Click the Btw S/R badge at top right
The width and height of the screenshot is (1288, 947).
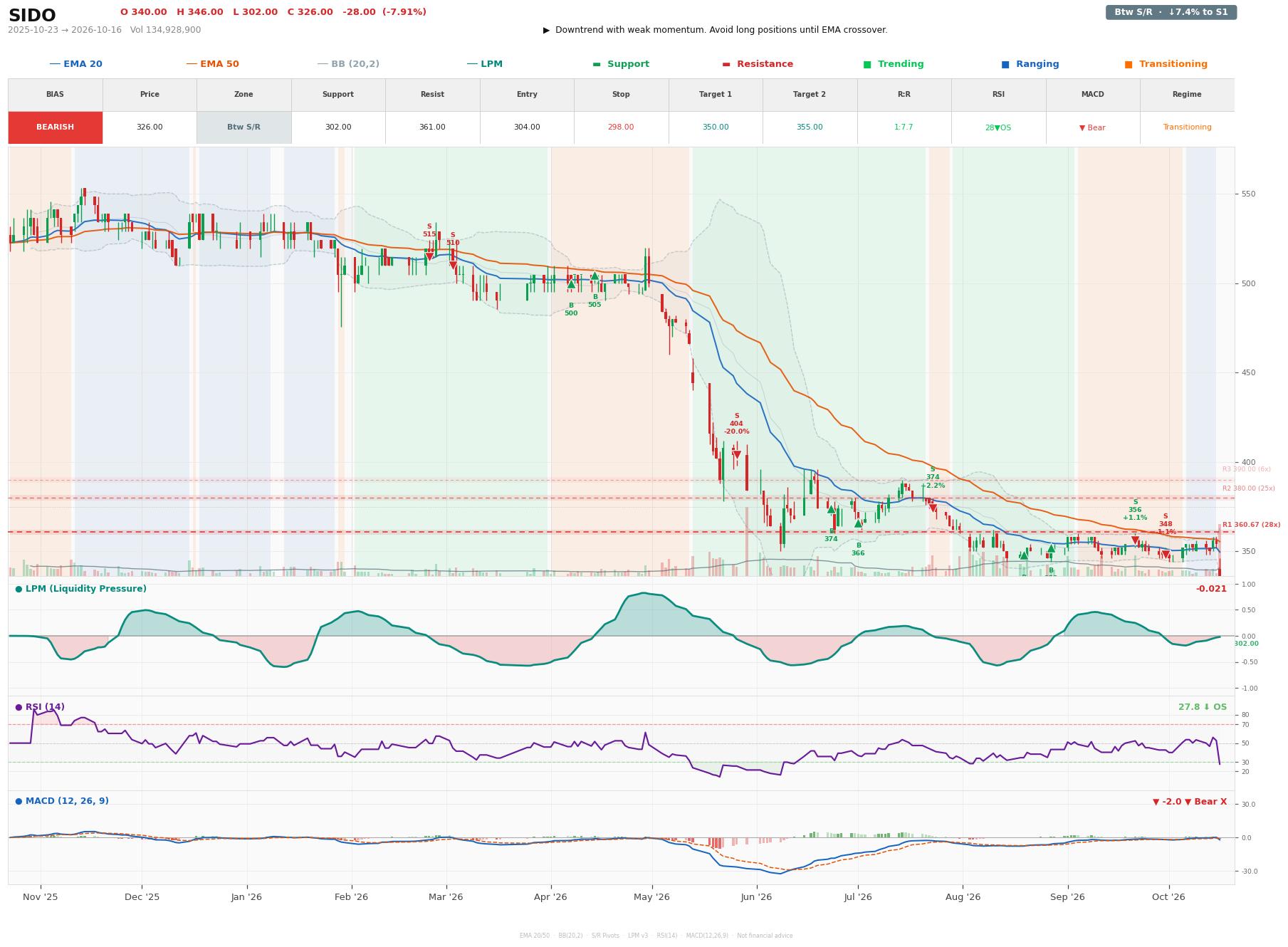click(x=1171, y=12)
